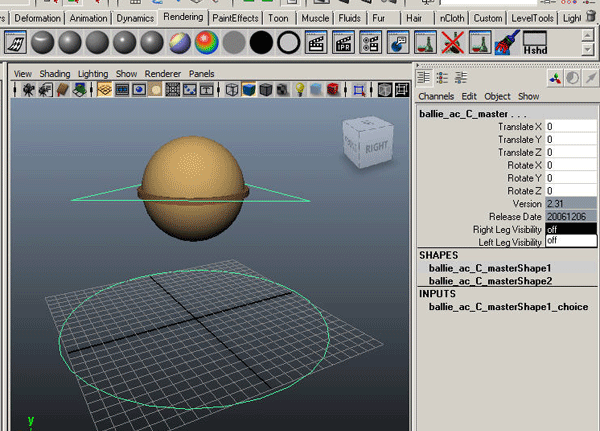Toggle Use All Lights bulb icon
This screenshot has width=600, height=431.
click(300, 90)
